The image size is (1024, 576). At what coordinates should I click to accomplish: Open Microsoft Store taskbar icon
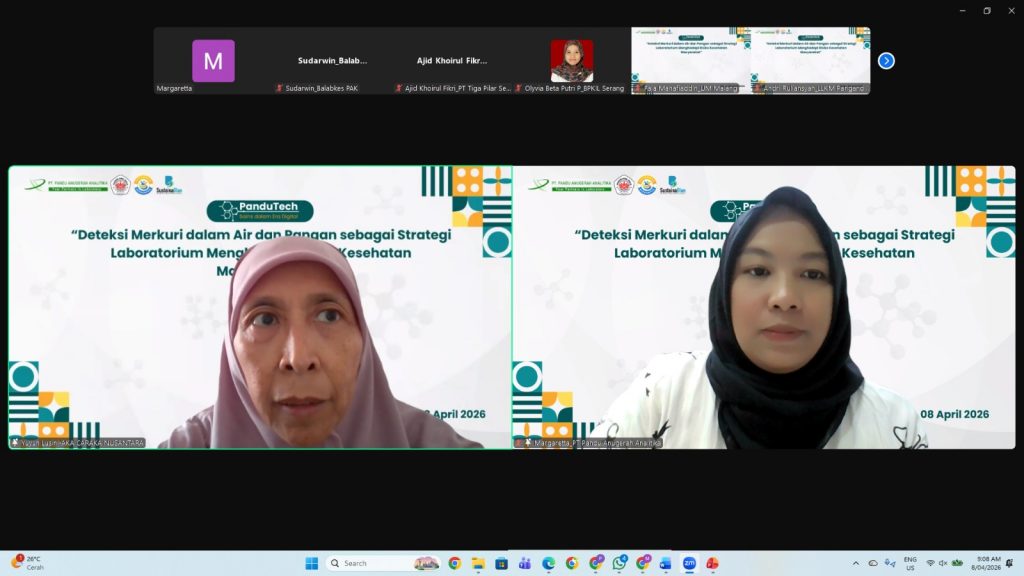501,563
